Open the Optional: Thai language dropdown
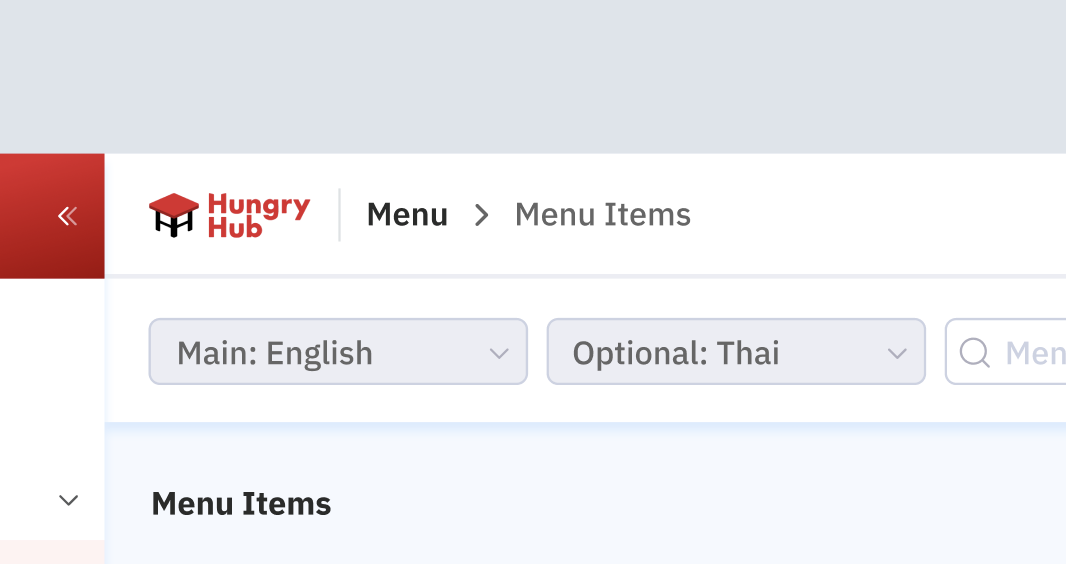1066x564 pixels. 735,352
